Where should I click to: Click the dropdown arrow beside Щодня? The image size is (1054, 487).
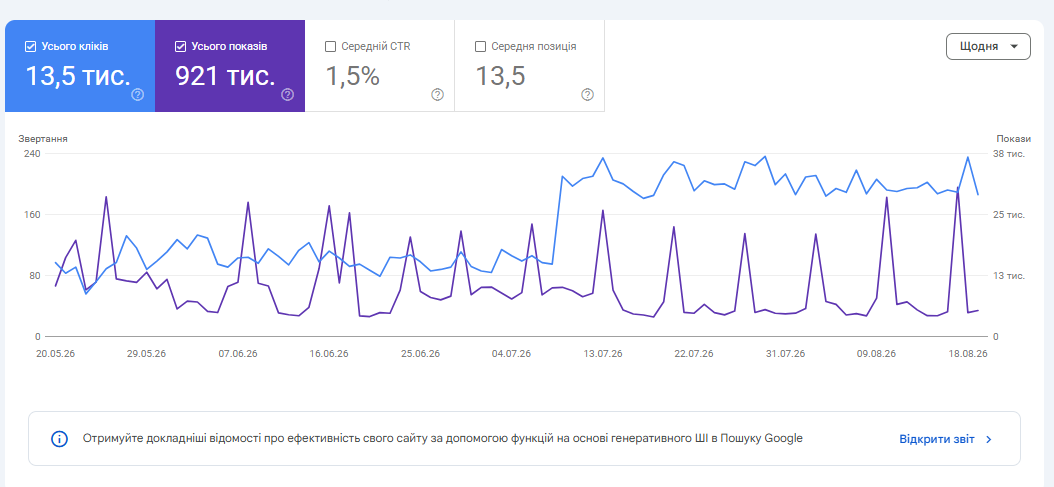click(1014, 47)
